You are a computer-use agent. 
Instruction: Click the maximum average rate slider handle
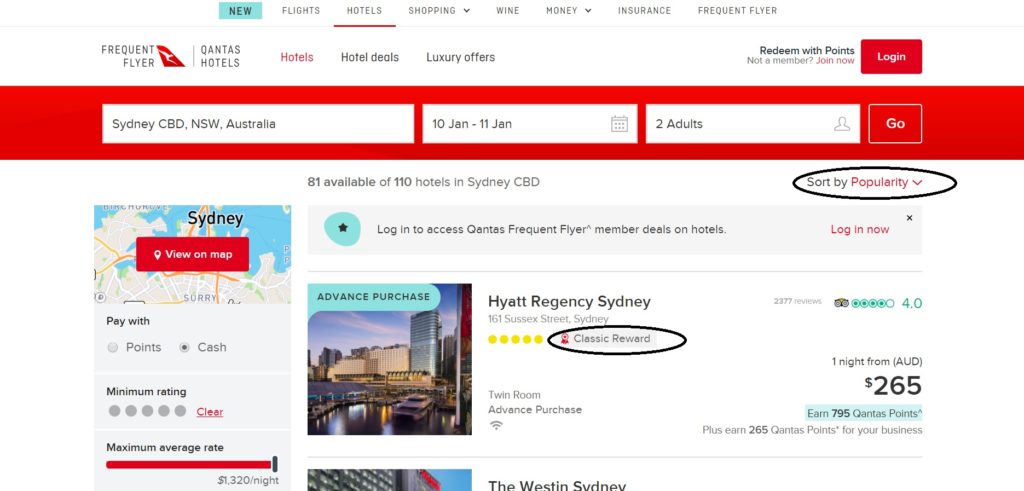(x=275, y=464)
